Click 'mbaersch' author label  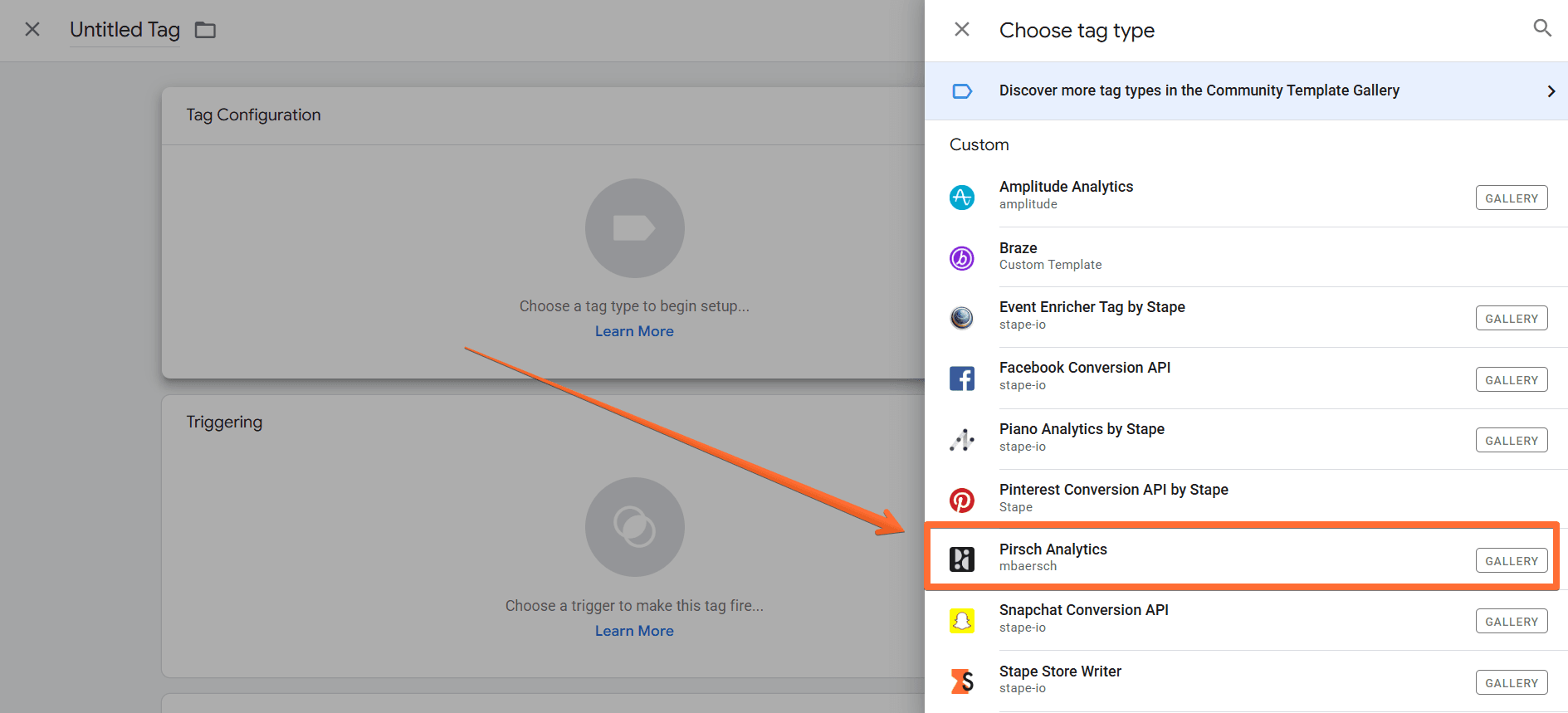pyautogui.click(x=1028, y=566)
